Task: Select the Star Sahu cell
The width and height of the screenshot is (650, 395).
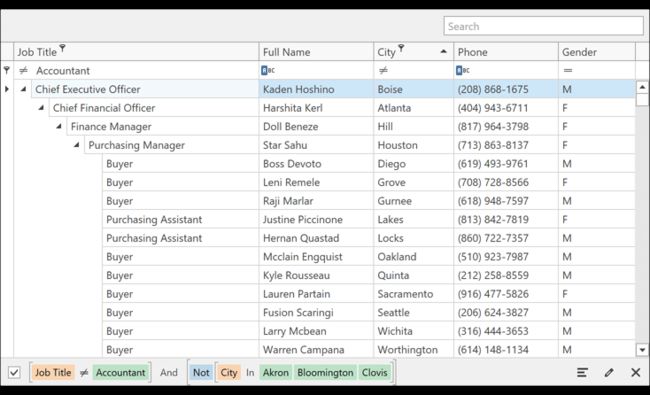Action: point(316,145)
